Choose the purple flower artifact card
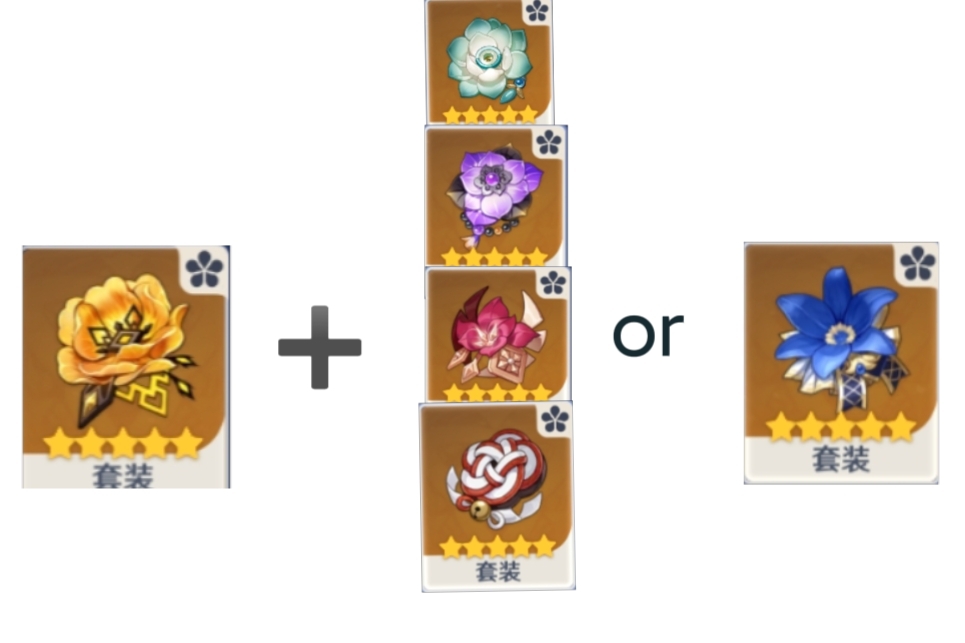The image size is (965, 643). 496,196
